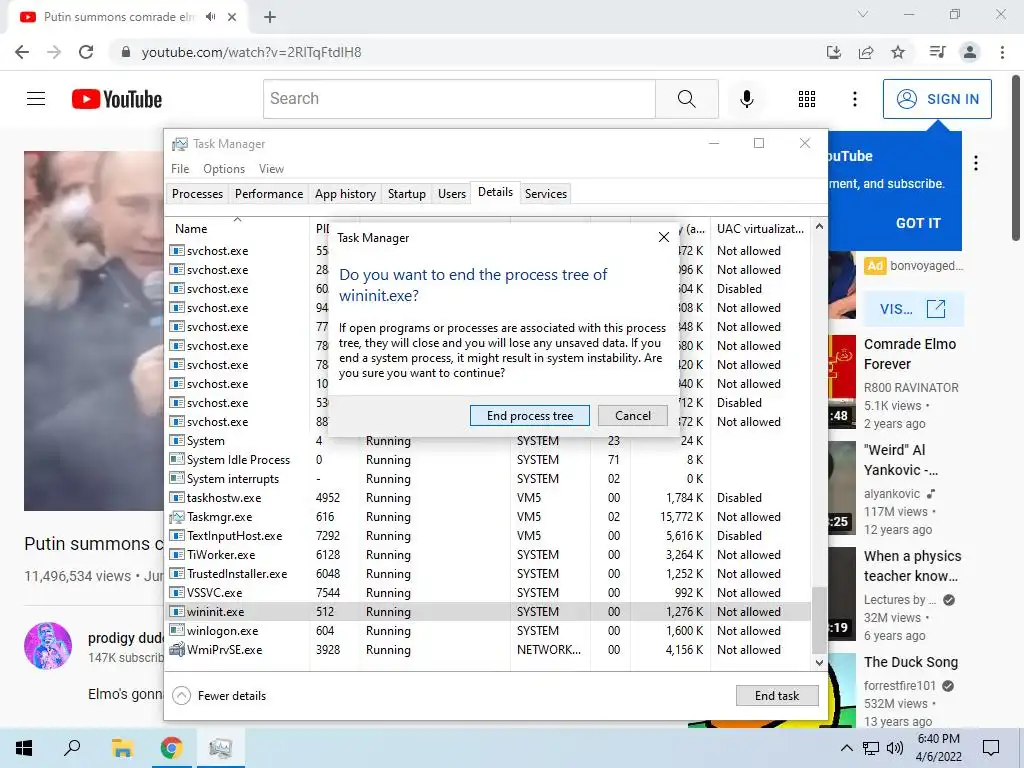Click the End task button
Image resolution: width=1024 pixels, height=768 pixels.
(x=776, y=696)
